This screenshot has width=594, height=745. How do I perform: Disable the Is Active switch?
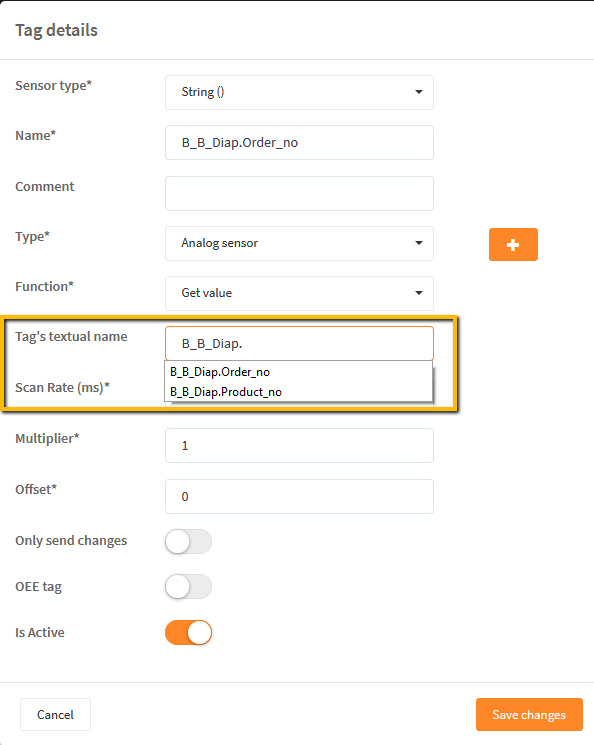pos(189,632)
